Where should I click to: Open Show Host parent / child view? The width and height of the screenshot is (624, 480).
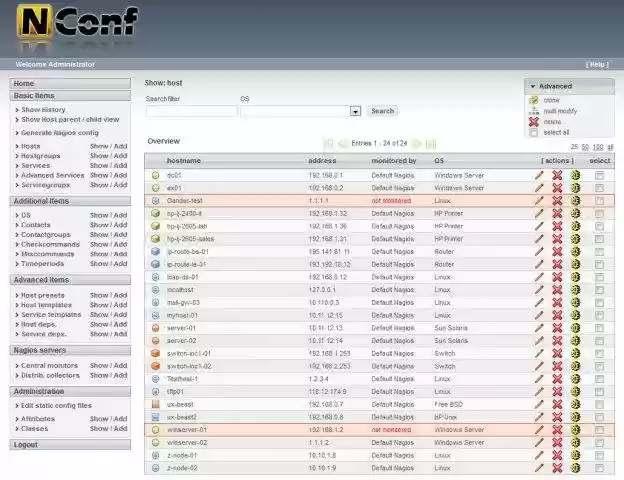(70, 119)
